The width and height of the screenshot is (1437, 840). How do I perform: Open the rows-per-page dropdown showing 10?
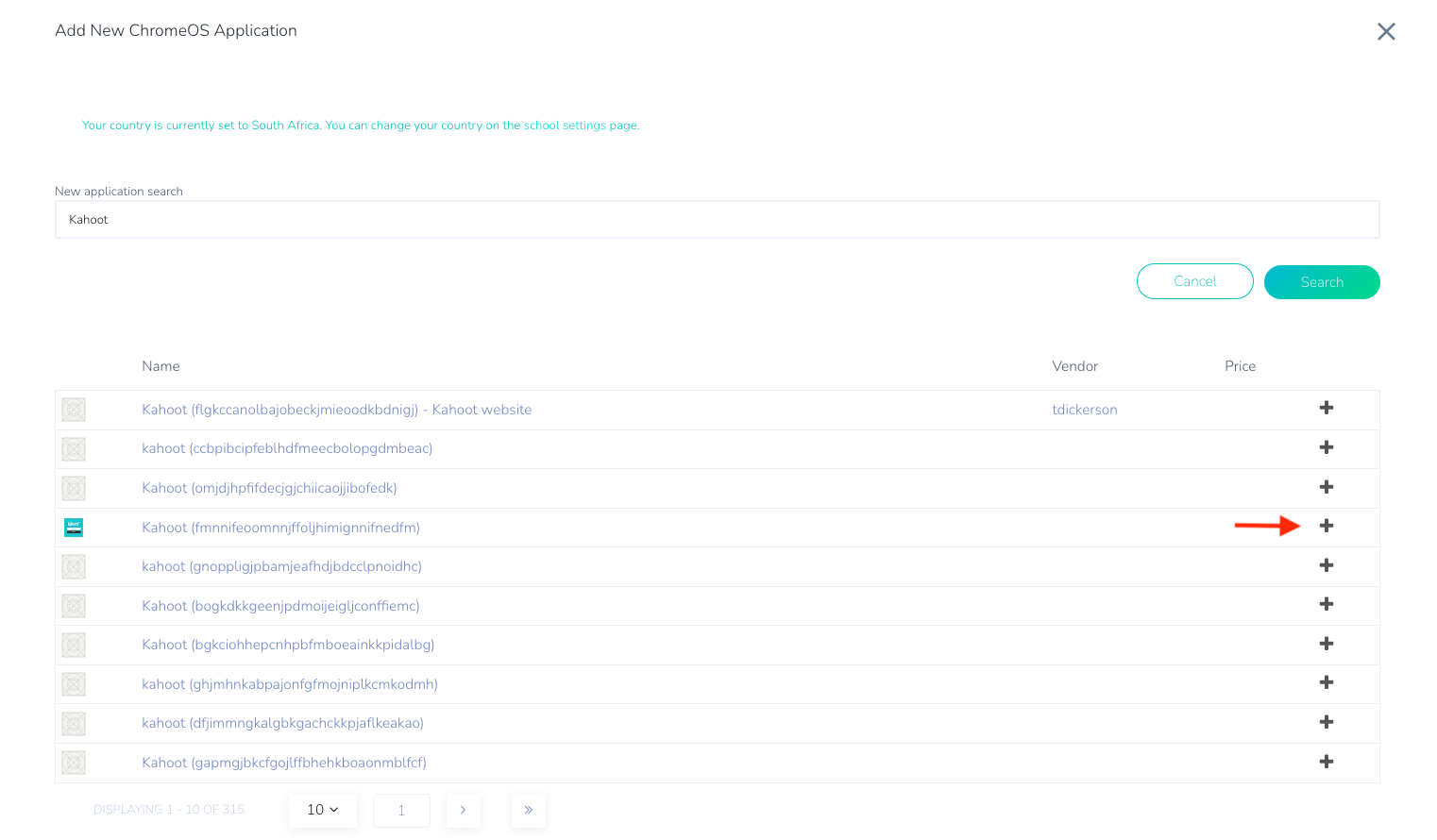pyautogui.click(x=322, y=810)
